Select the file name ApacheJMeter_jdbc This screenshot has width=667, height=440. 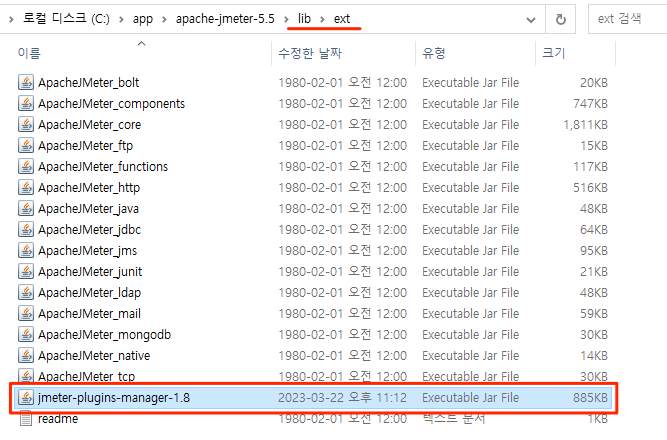coord(89,230)
